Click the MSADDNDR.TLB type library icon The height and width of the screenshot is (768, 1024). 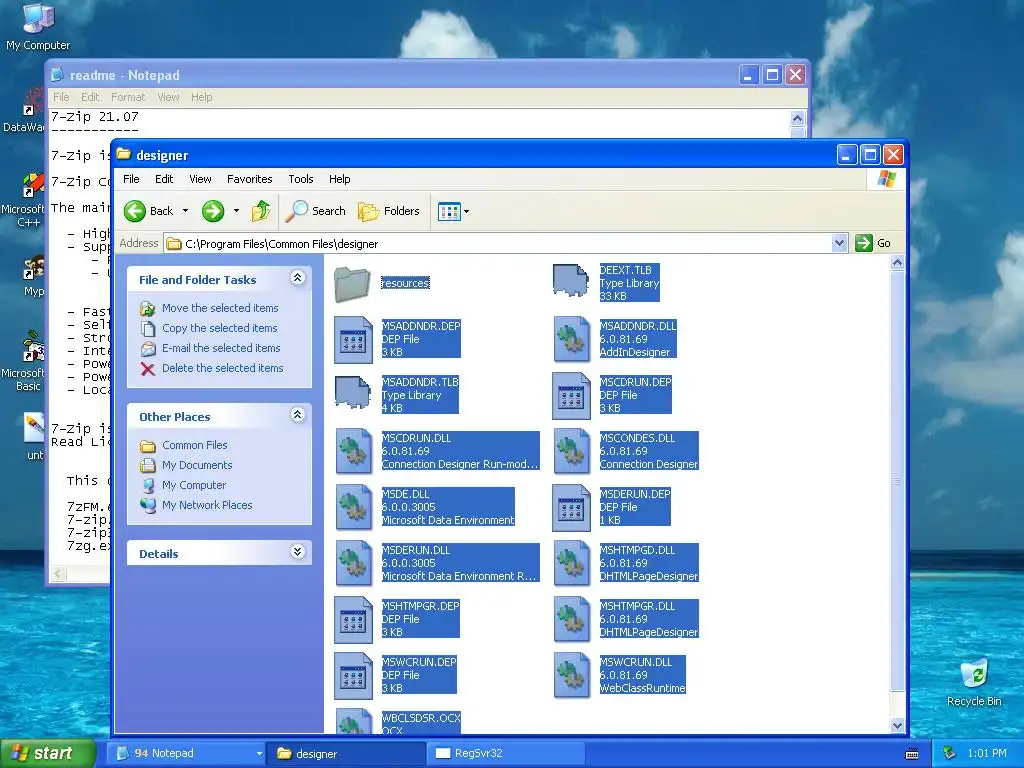[x=353, y=393]
